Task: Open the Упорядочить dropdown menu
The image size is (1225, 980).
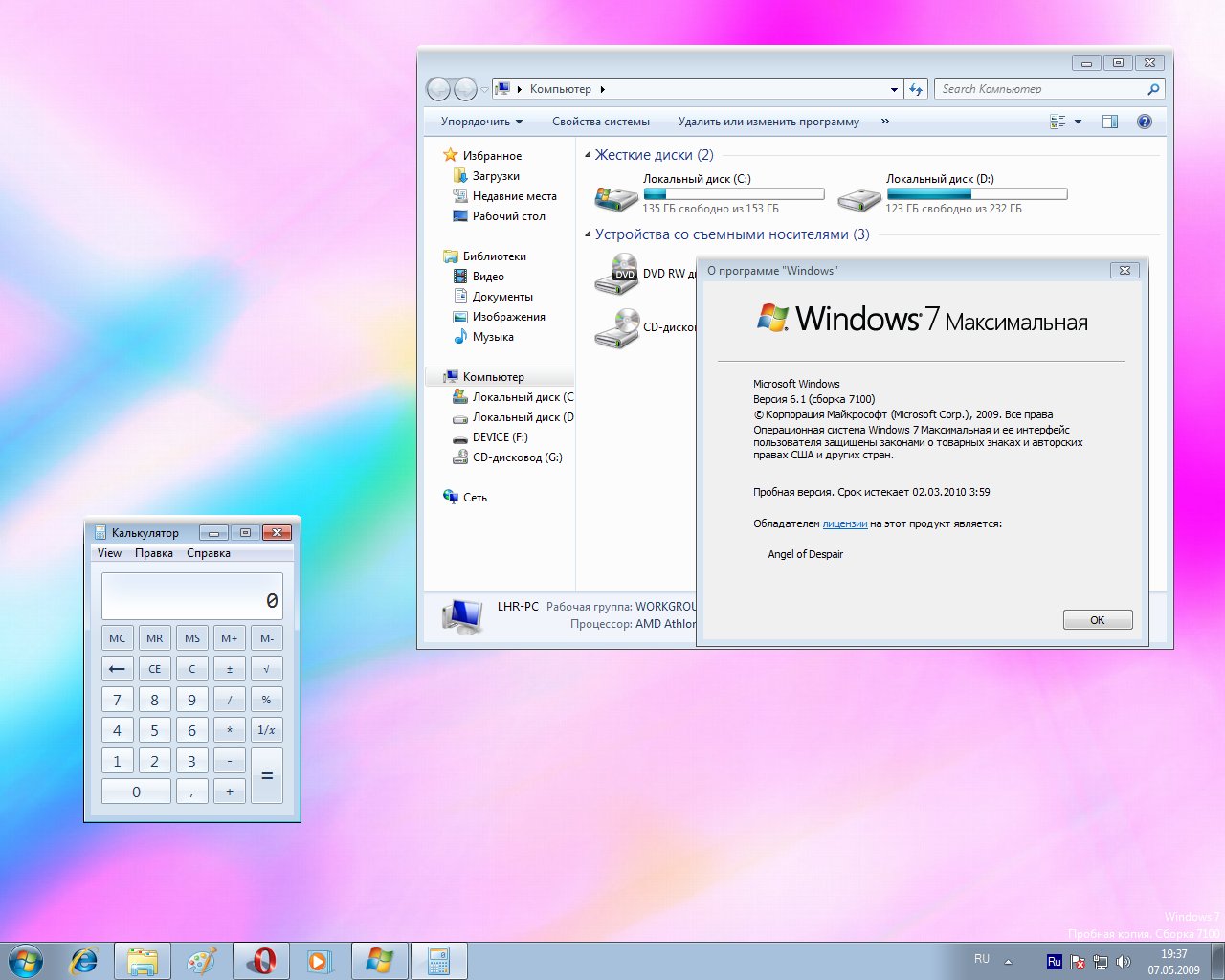Action: tap(479, 122)
